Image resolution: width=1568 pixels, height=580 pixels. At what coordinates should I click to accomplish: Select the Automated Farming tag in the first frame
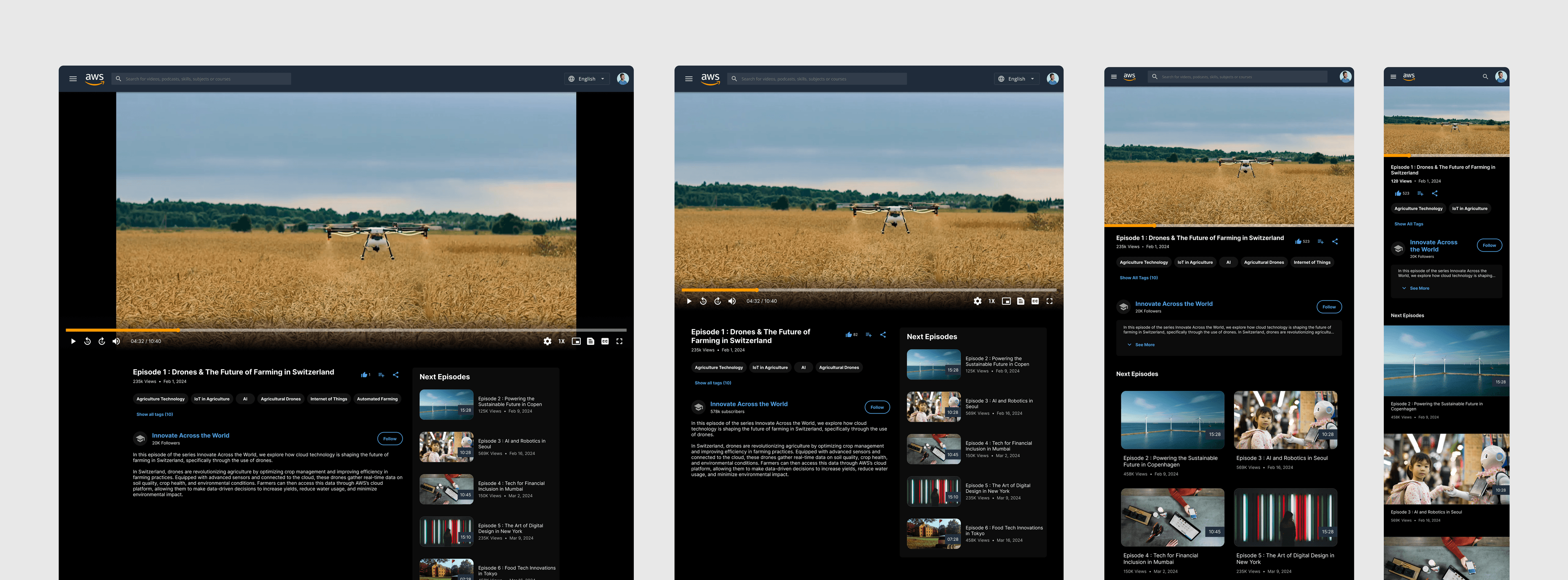coord(377,399)
